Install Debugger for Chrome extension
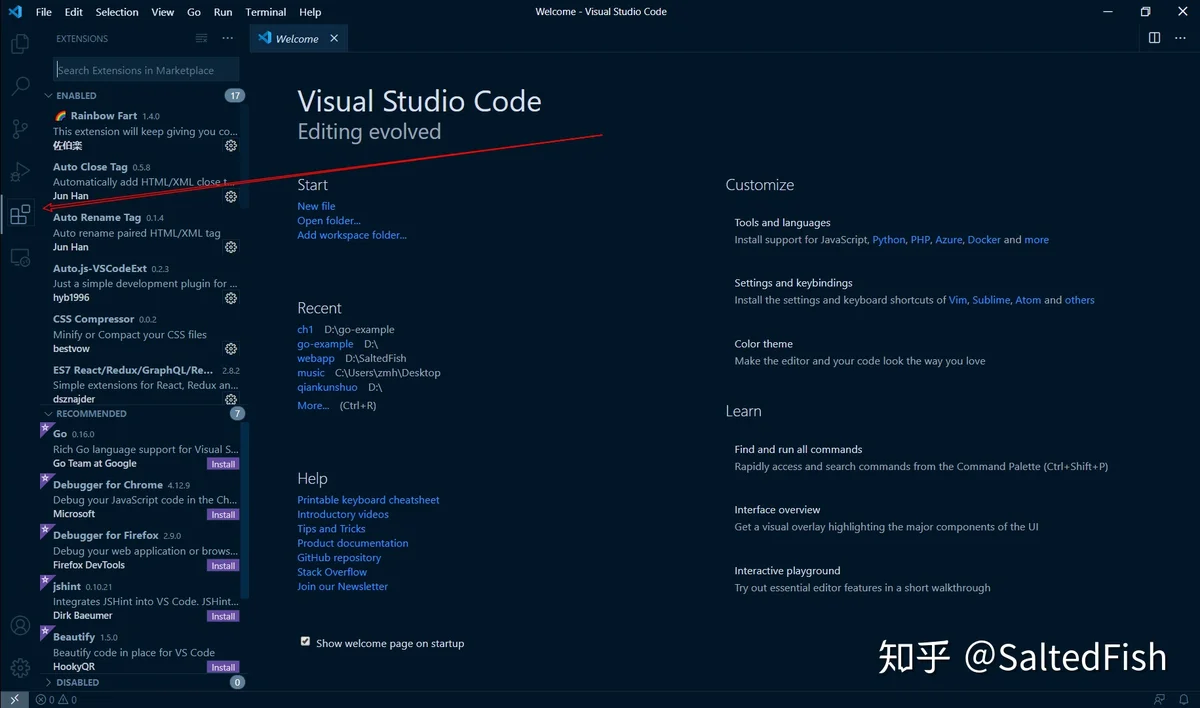This screenshot has width=1200, height=708. tap(223, 515)
